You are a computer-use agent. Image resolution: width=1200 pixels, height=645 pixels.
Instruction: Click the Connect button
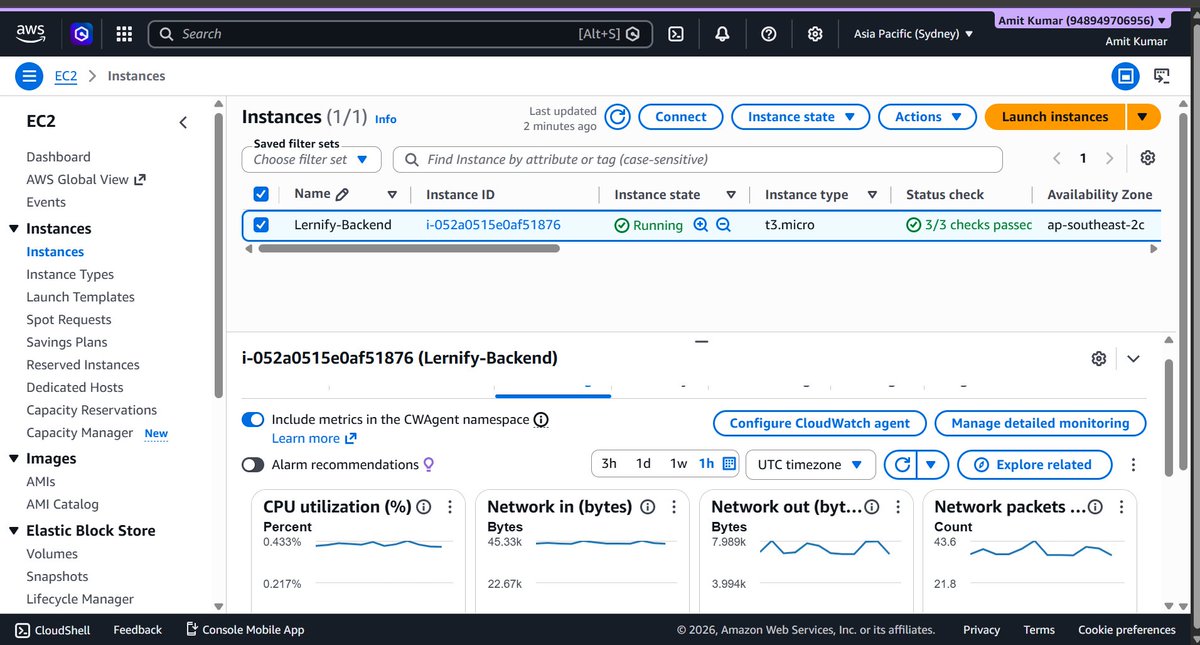pos(680,117)
